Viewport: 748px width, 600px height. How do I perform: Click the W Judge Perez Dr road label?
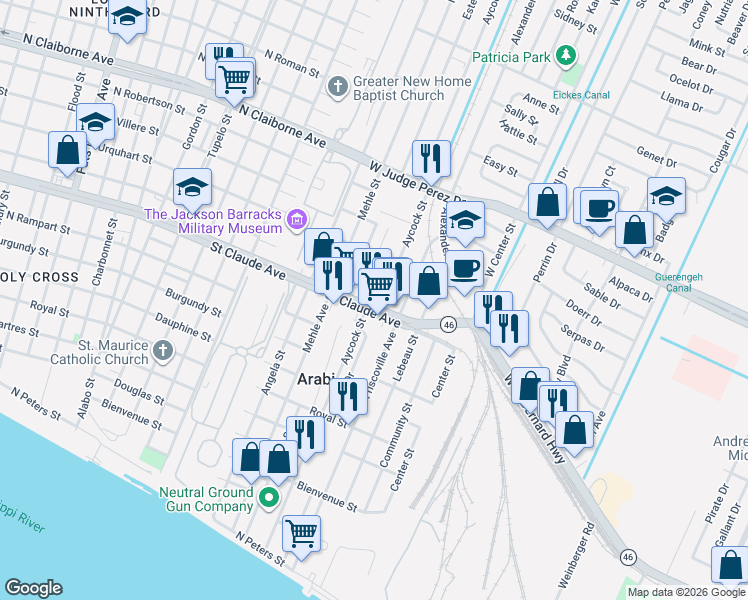(416, 182)
